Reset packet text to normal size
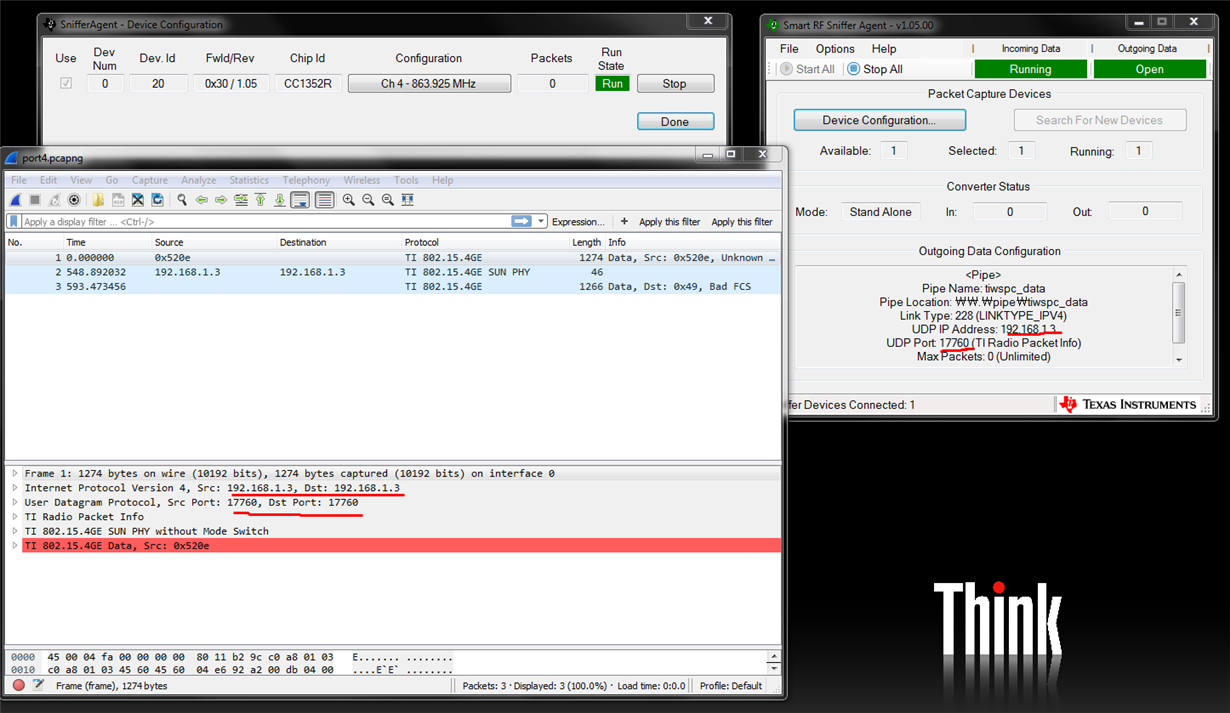Screen dimensions: 1230x713 point(388,200)
